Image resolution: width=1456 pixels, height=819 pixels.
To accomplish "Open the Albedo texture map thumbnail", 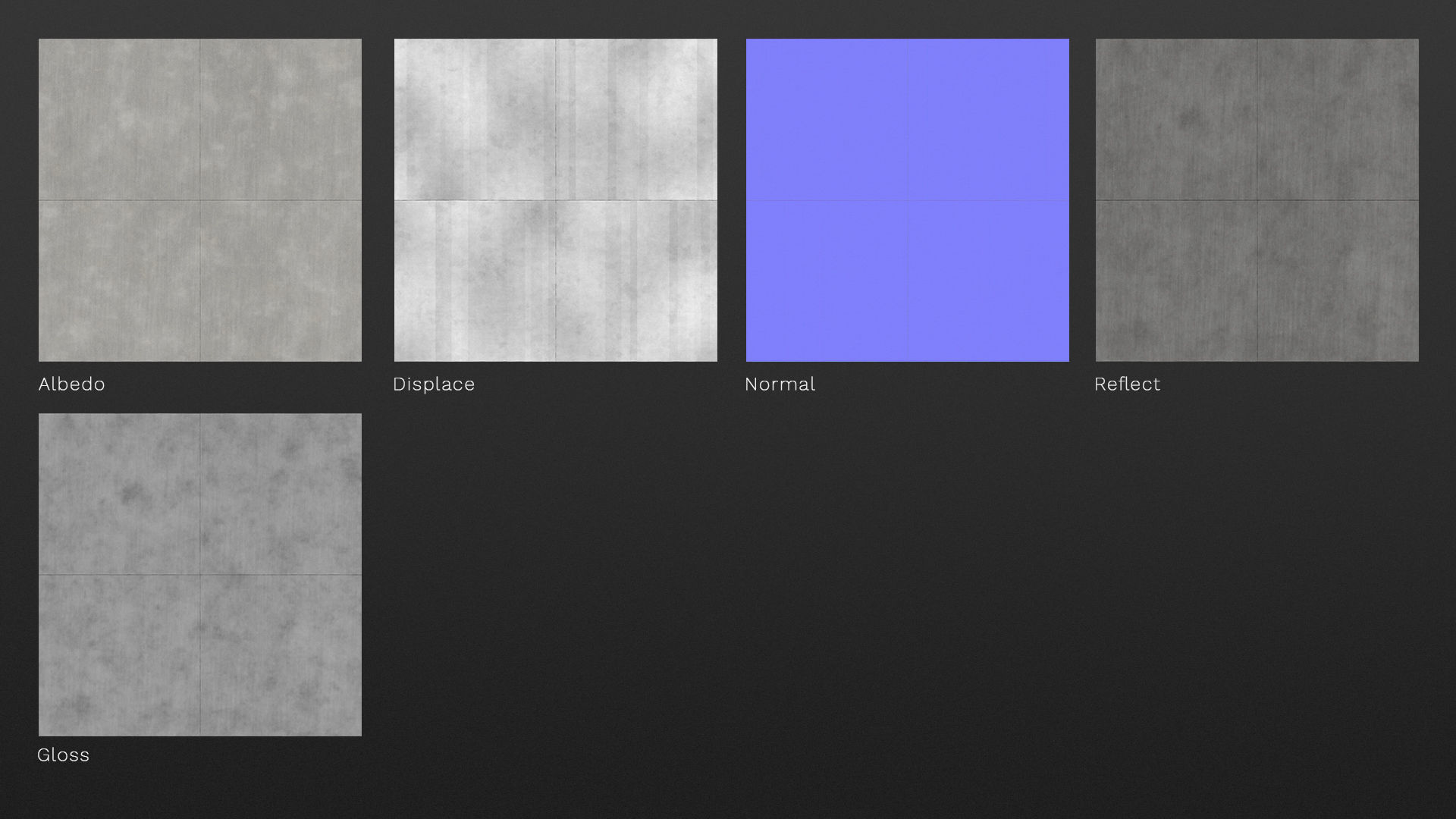I will (x=200, y=200).
